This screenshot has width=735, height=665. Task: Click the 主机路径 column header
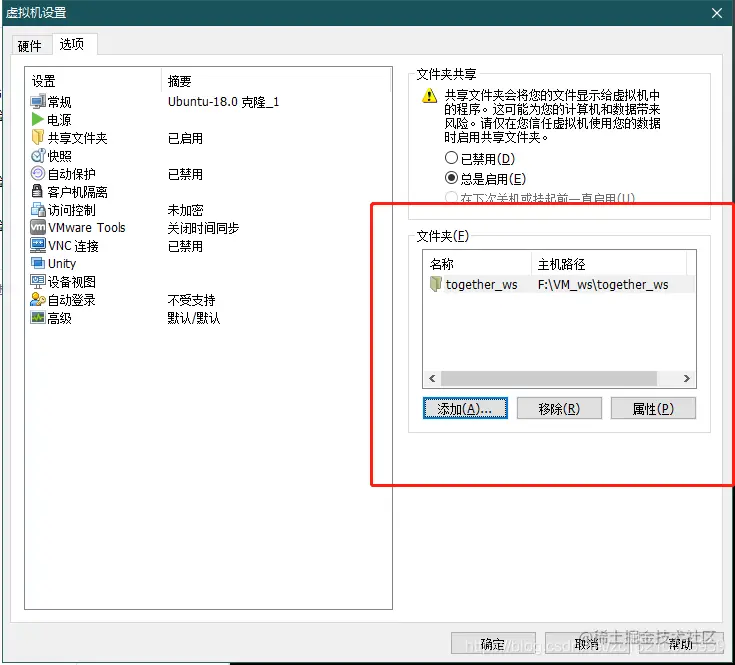tap(609, 263)
